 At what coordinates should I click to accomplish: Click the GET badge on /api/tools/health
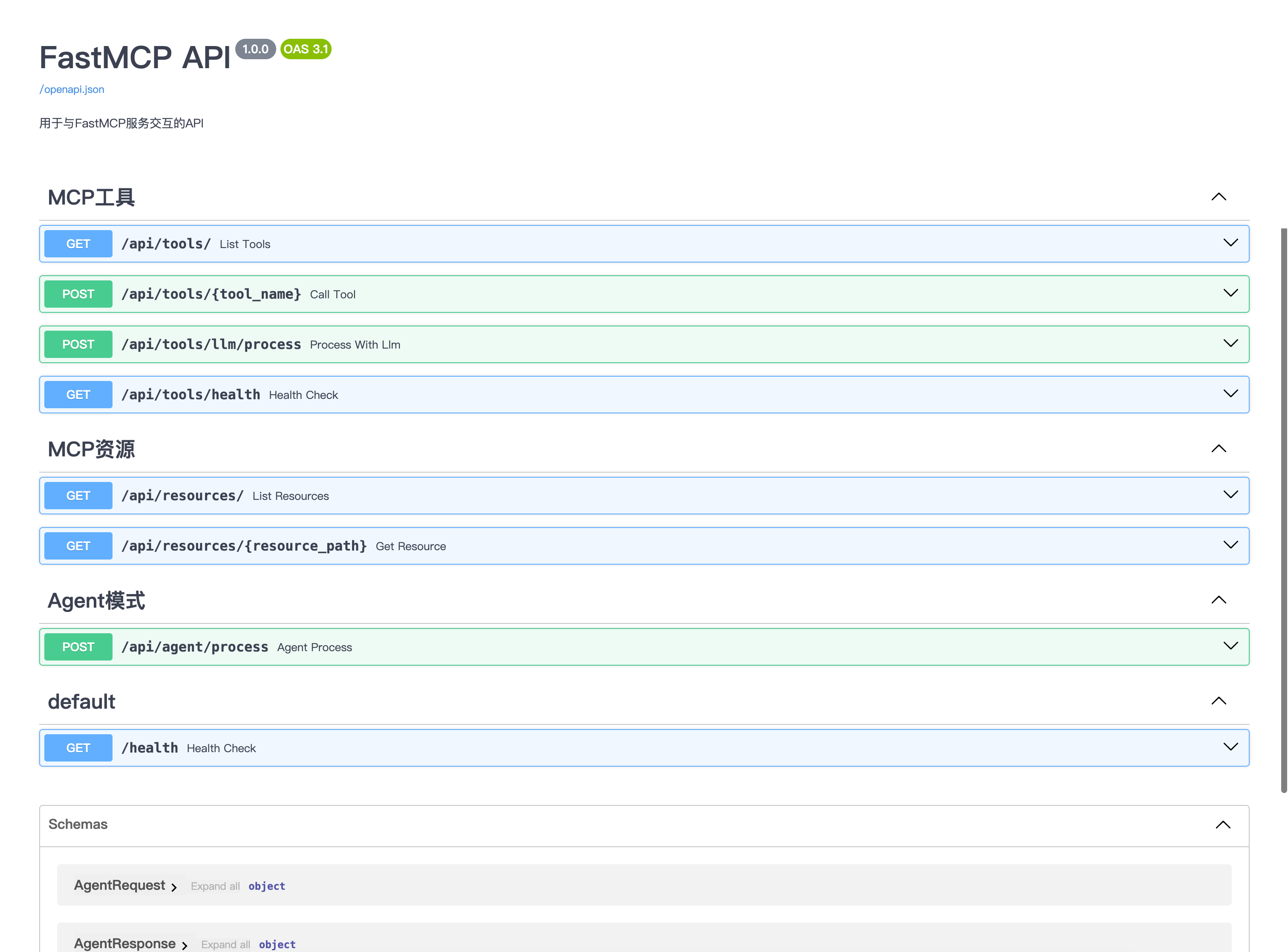pyautogui.click(x=78, y=394)
